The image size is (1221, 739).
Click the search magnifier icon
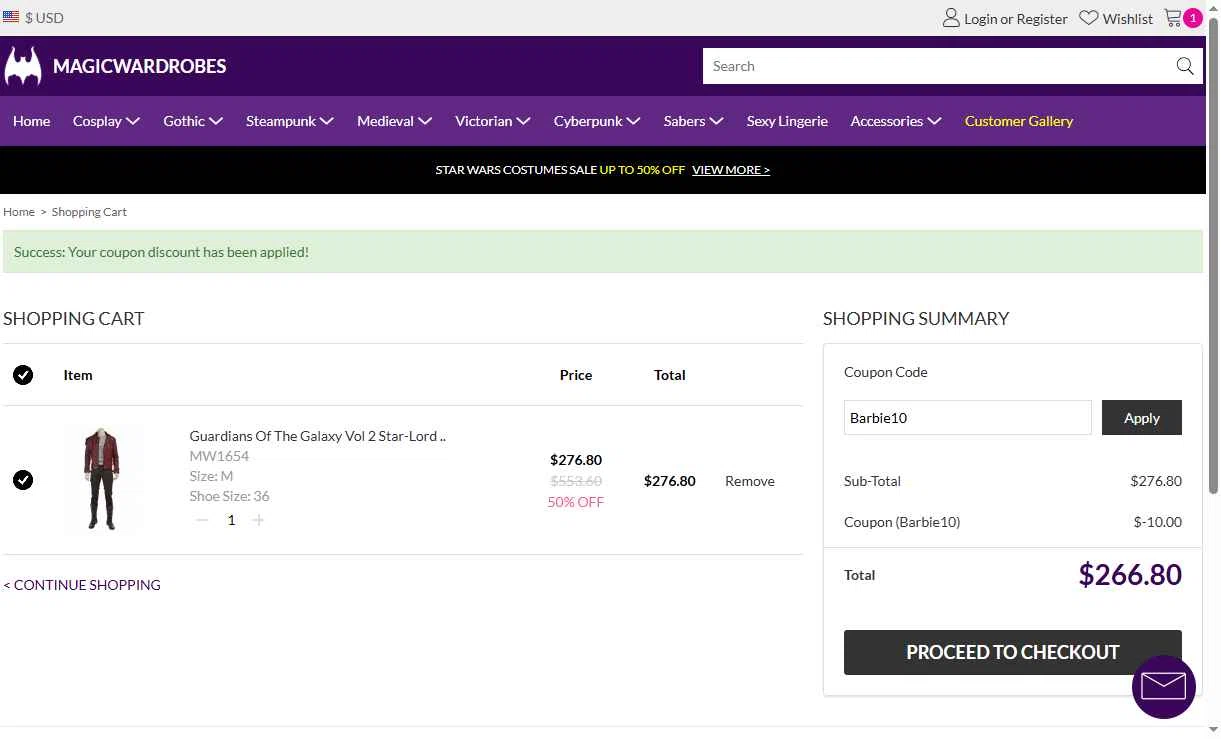coord(1185,66)
